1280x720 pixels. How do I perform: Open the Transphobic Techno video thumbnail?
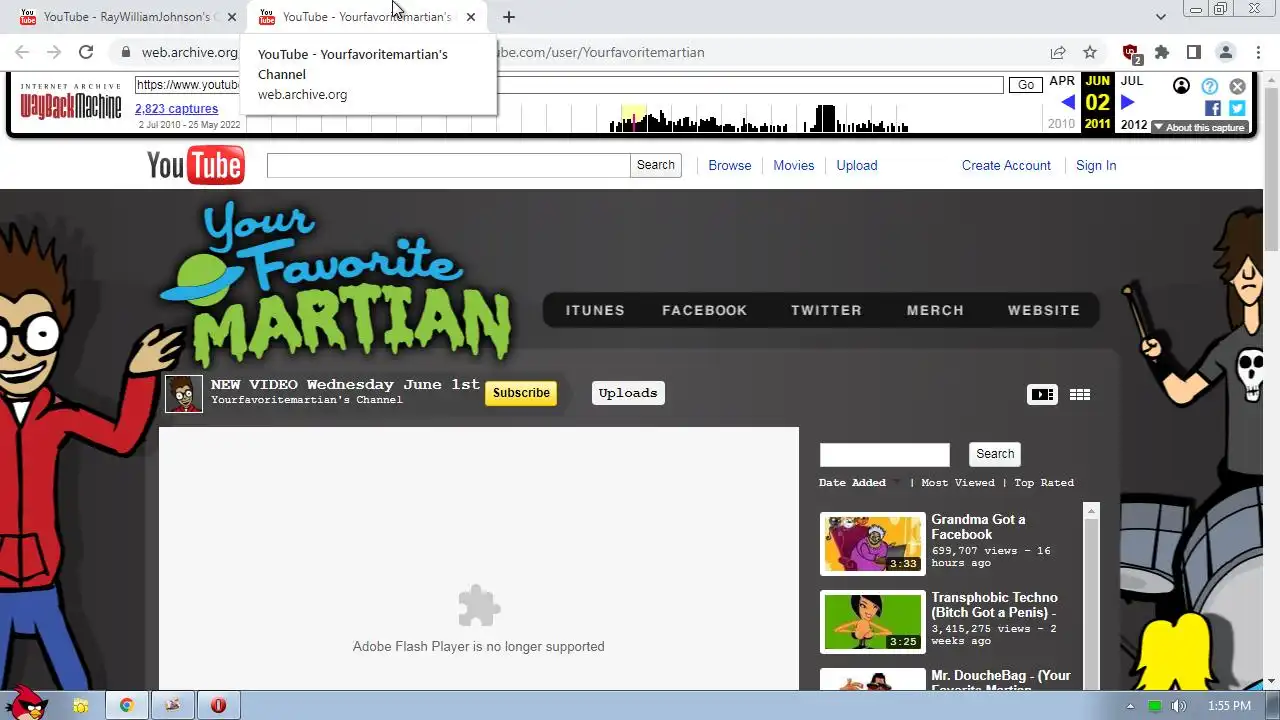[873, 622]
